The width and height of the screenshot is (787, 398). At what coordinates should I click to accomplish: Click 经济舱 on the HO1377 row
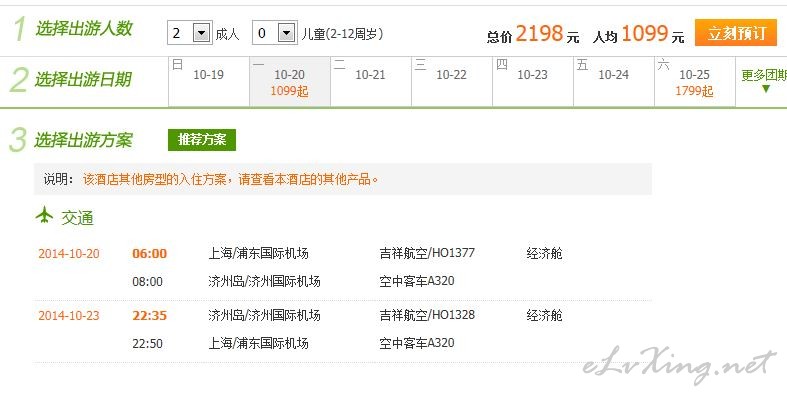[x=544, y=253]
